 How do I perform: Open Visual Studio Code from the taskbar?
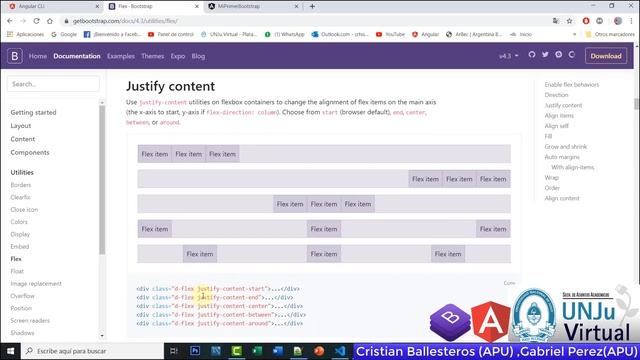[340, 351]
